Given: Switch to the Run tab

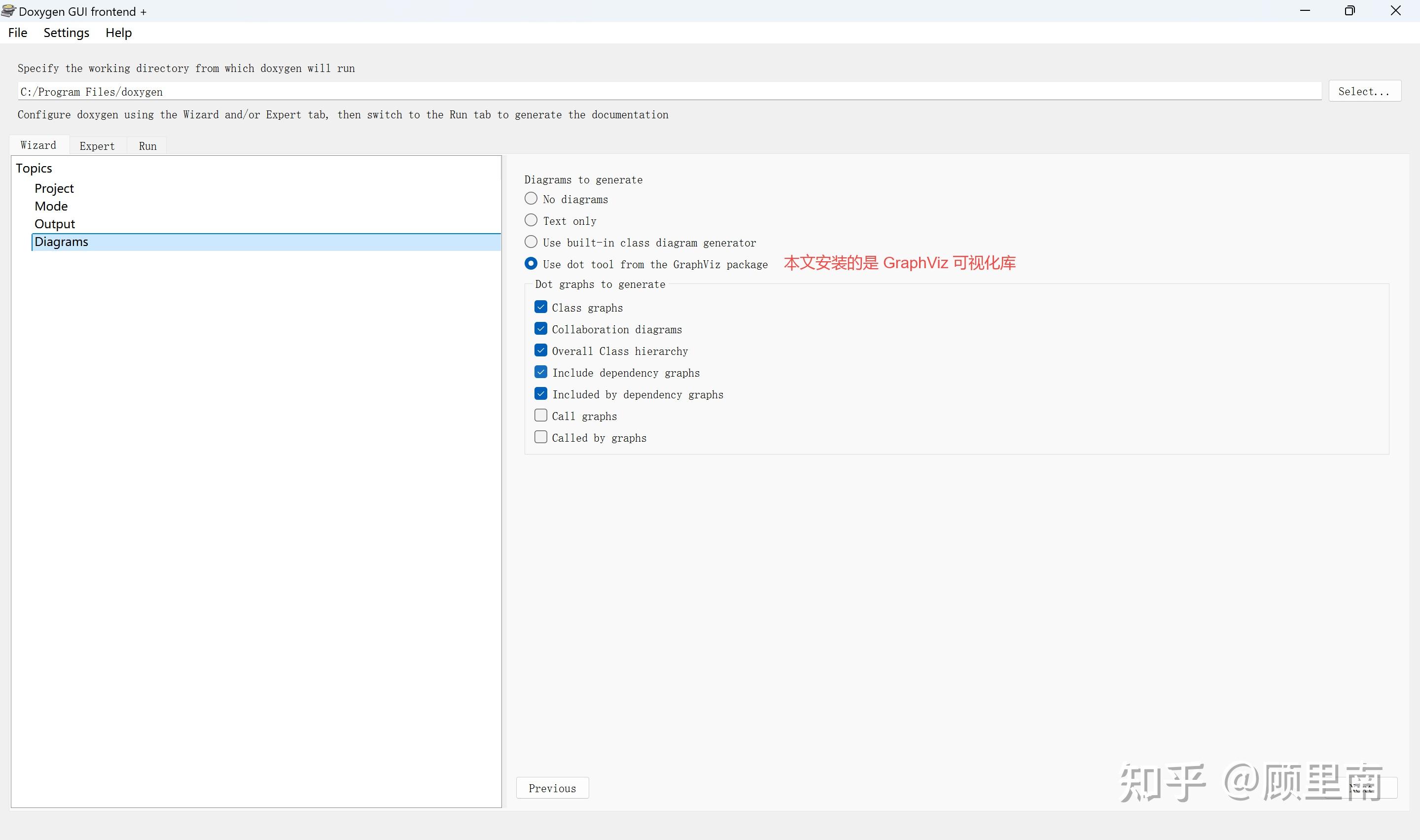Looking at the screenshot, I should pos(147,146).
